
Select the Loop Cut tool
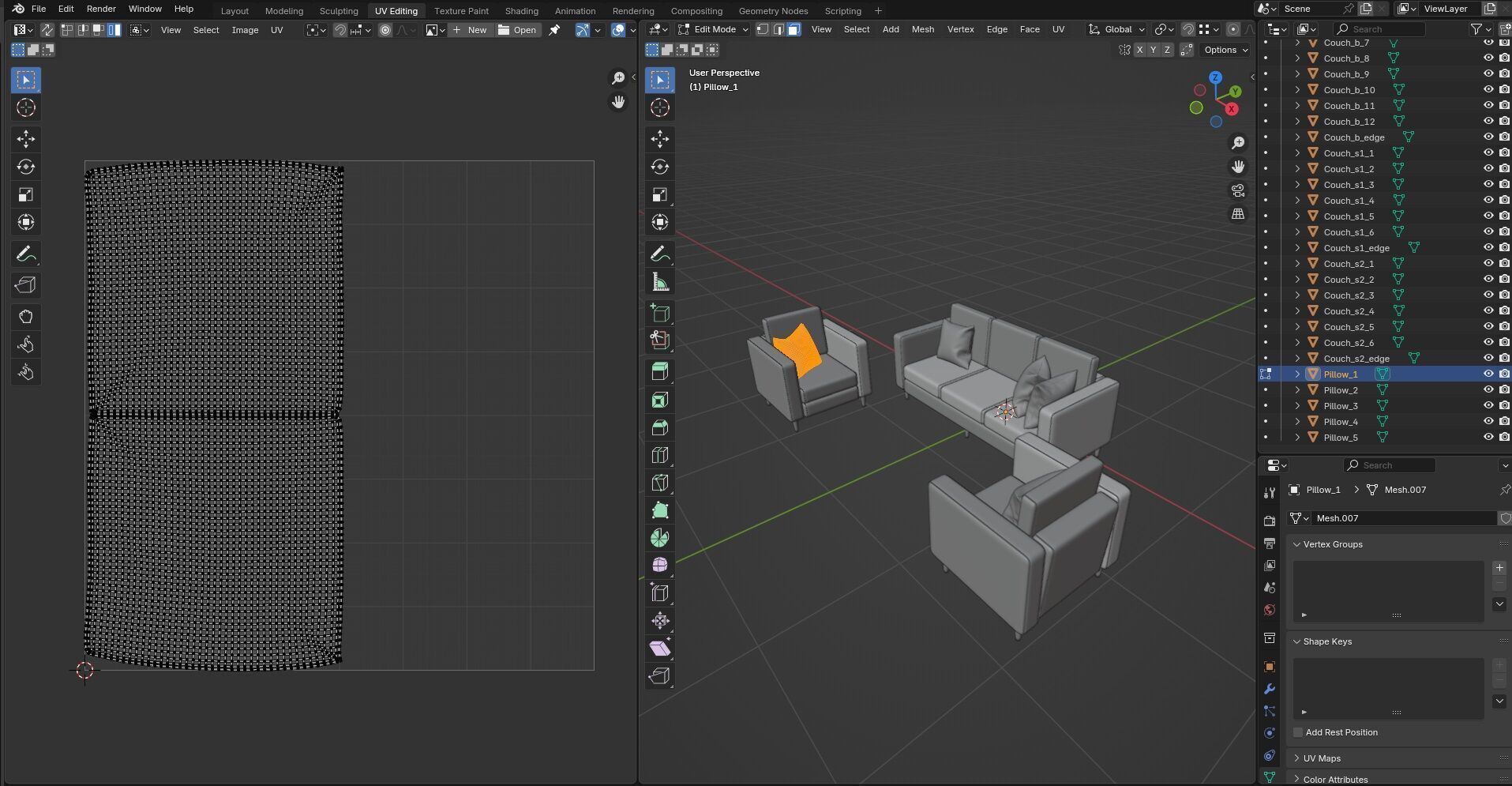[x=660, y=455]
